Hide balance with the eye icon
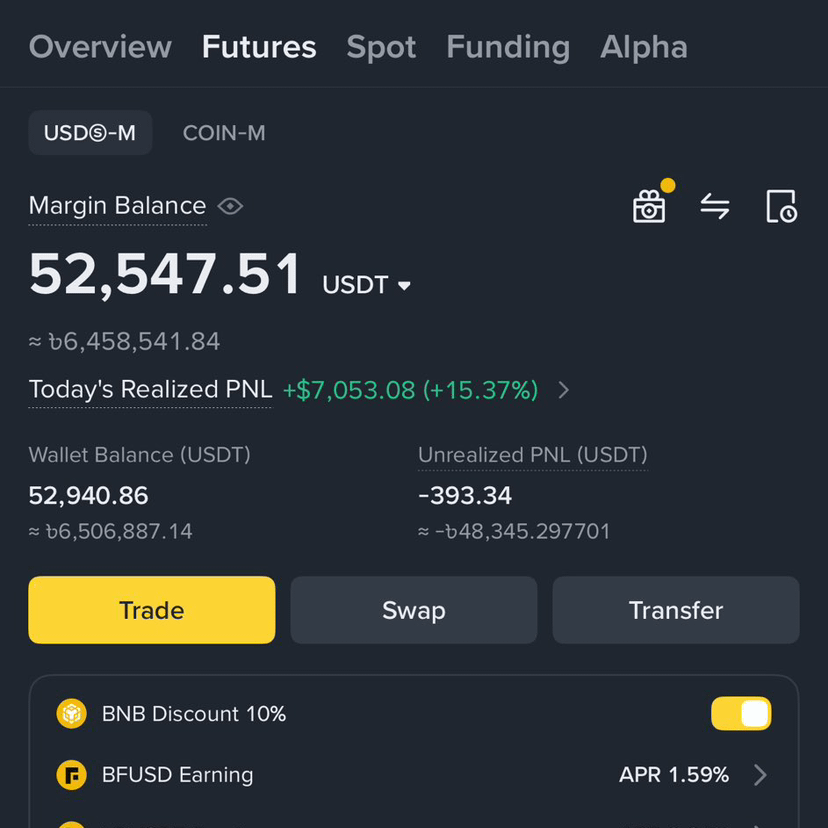 [x=230, y=206]
